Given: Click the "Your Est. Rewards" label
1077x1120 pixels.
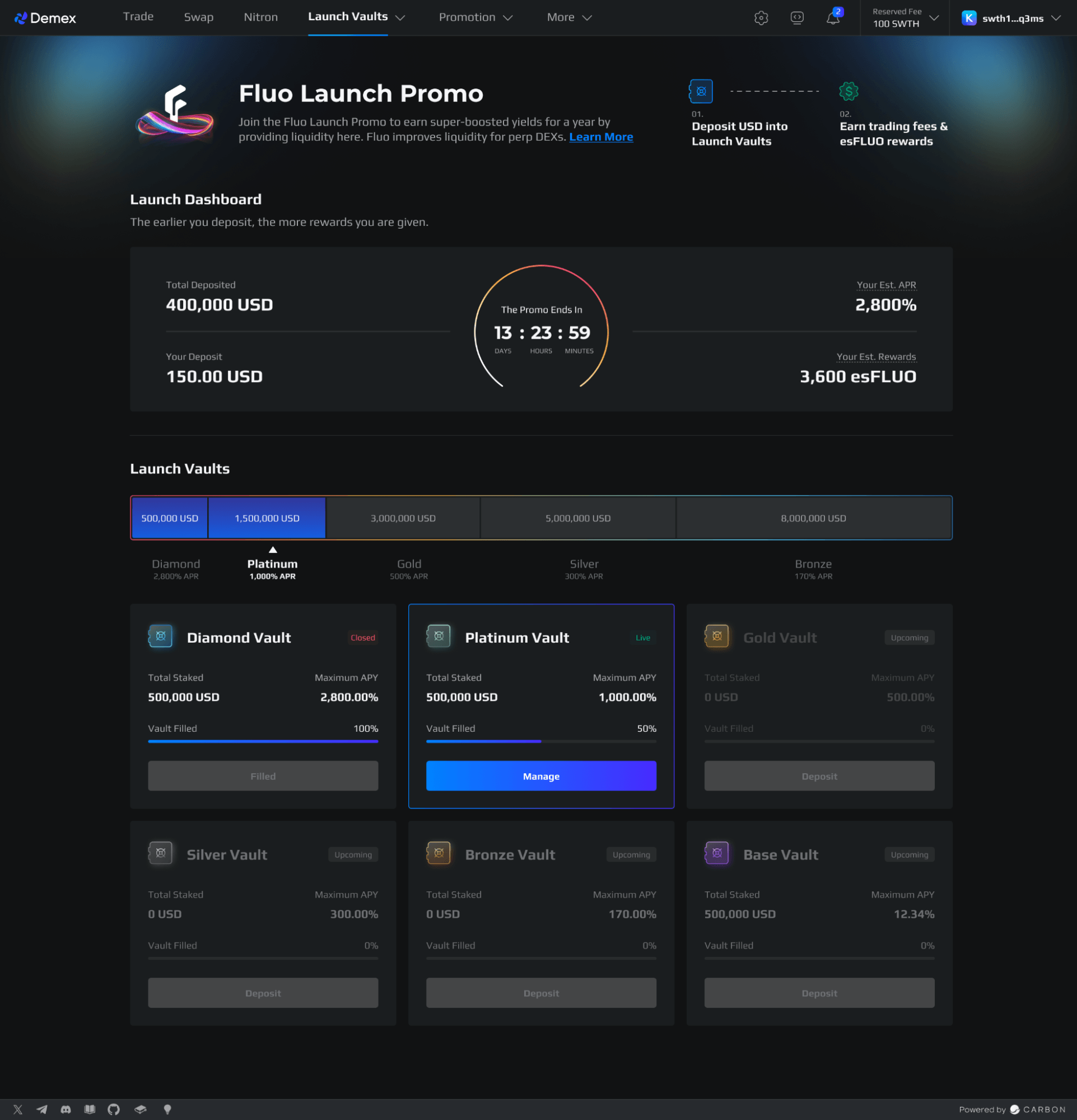Looking at the screenshot, I should (x=876, y=357).
